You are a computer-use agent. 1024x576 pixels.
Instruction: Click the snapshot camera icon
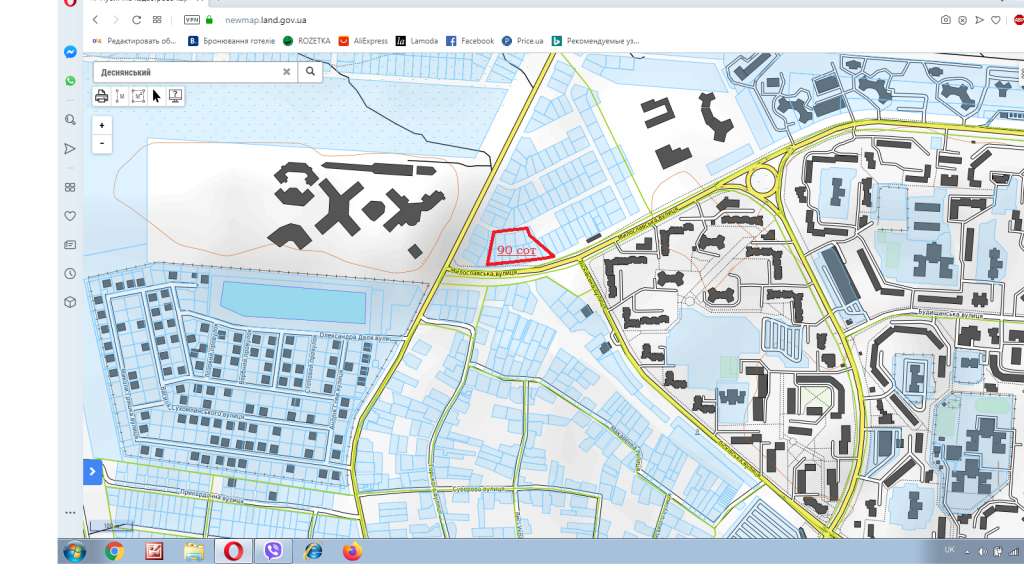[x=946, y=20]
